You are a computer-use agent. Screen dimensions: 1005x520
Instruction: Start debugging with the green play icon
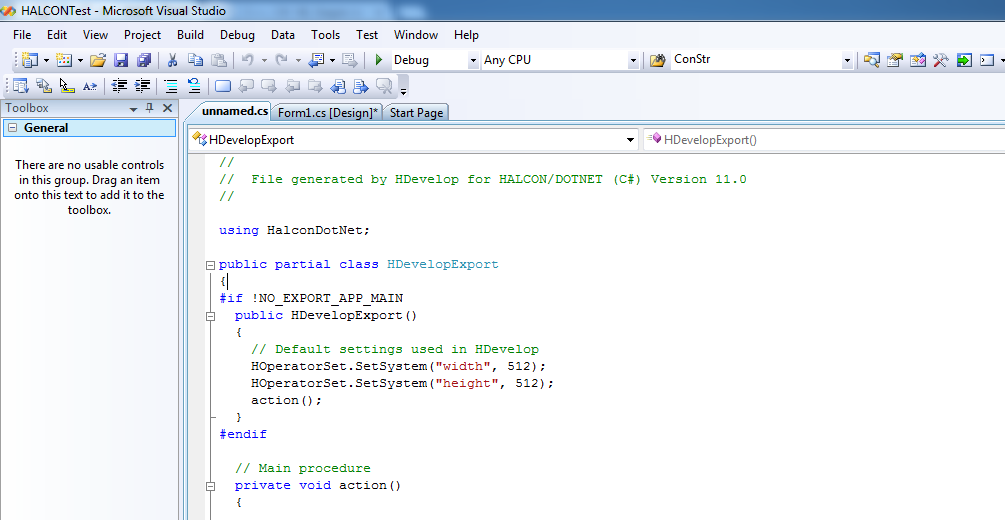pos(379,60)
